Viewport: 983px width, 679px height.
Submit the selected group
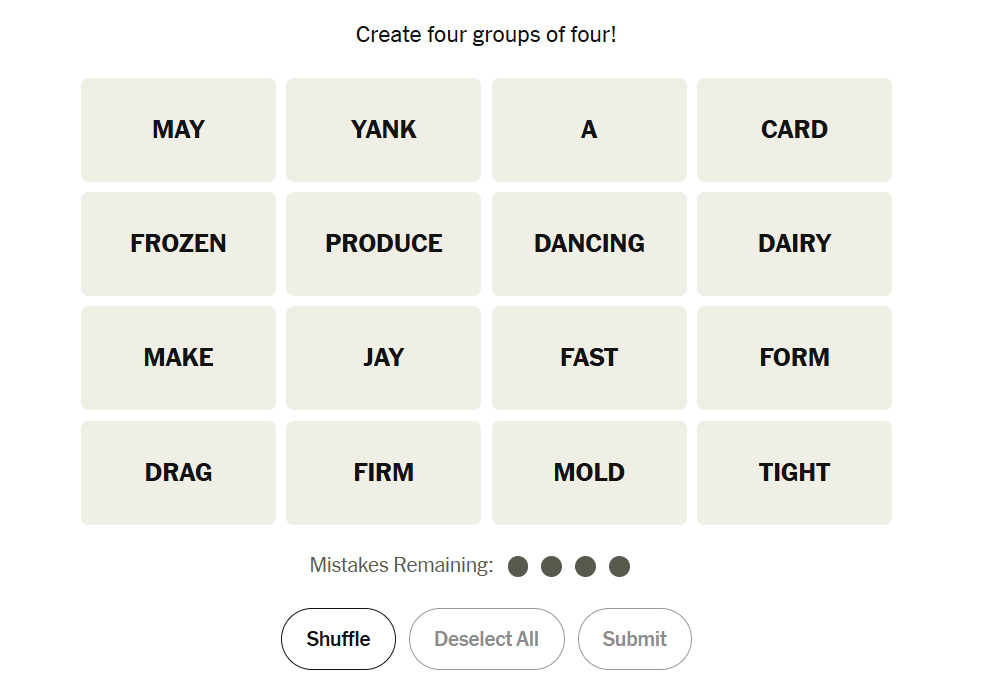[x=635, y=639]
